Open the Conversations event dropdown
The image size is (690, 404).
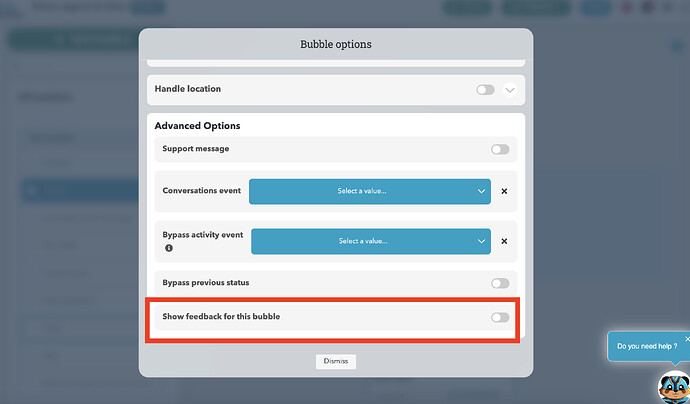point(369,191)
